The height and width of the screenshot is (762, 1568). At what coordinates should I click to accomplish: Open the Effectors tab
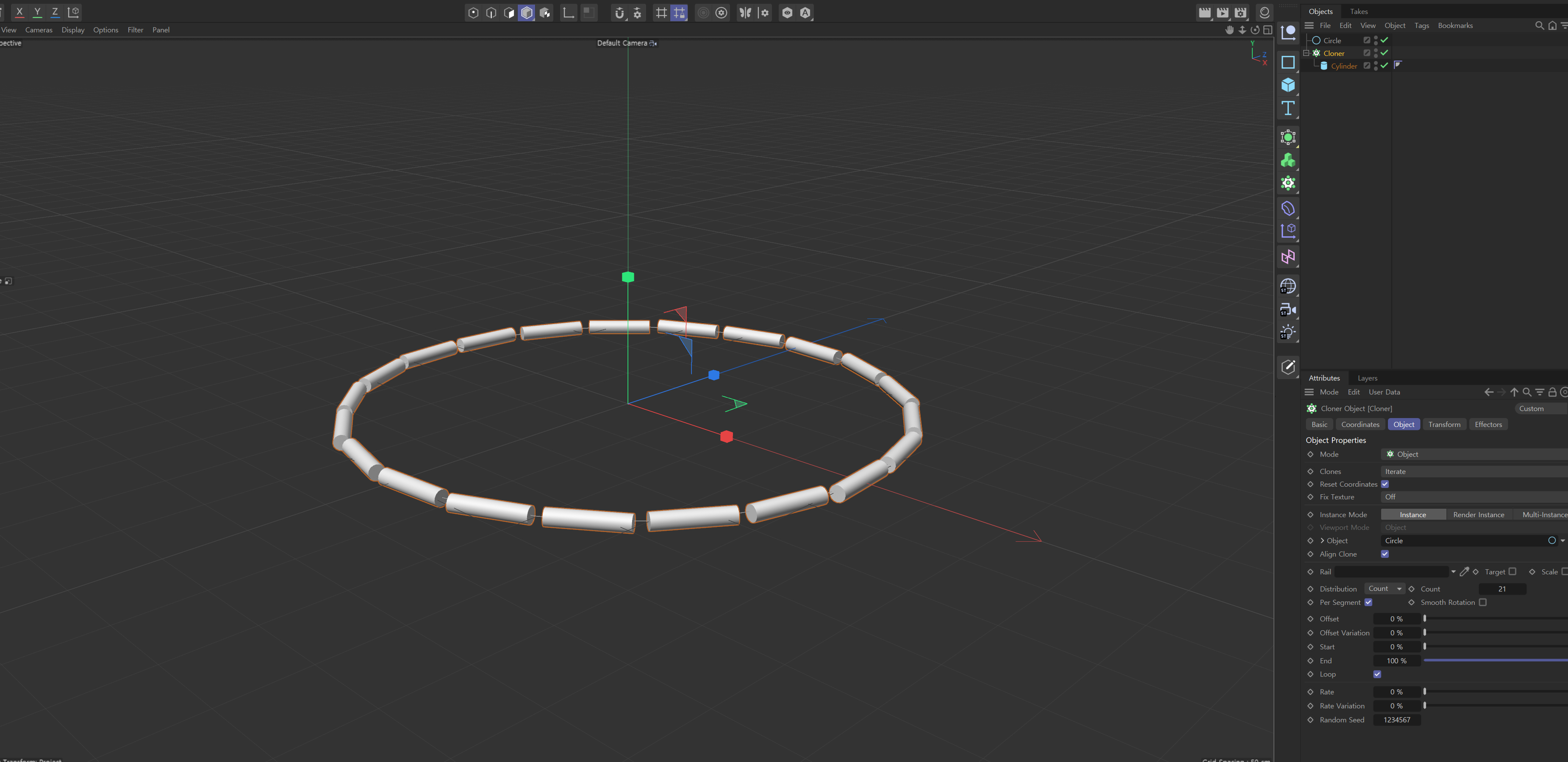(x=1488, y=424)
